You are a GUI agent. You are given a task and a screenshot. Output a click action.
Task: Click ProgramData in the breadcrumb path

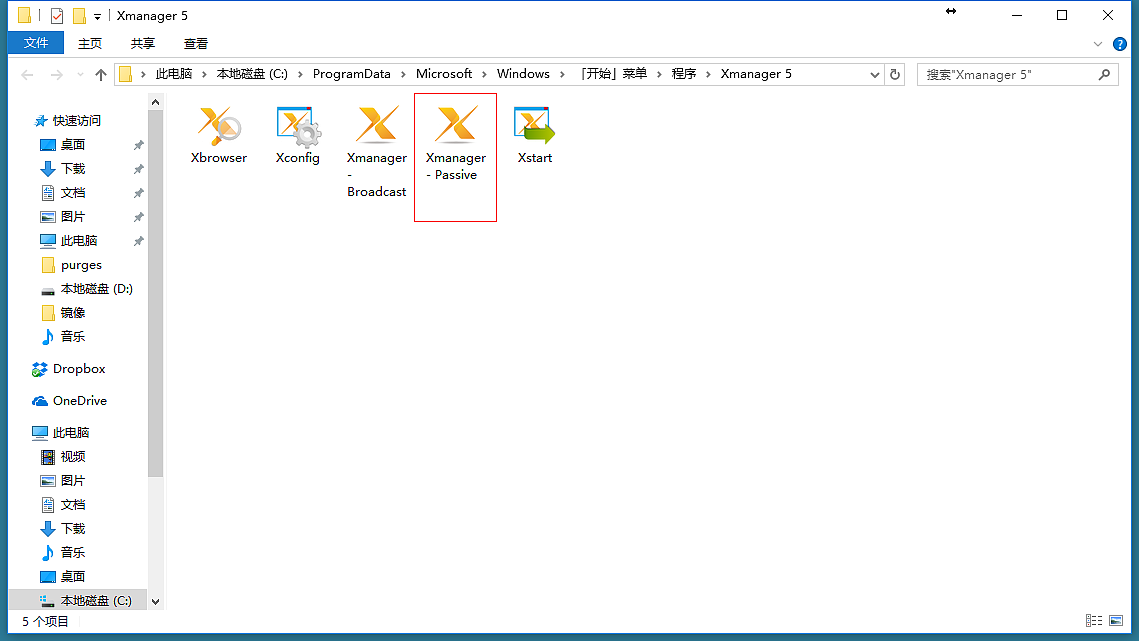click(x=351, y=74)
